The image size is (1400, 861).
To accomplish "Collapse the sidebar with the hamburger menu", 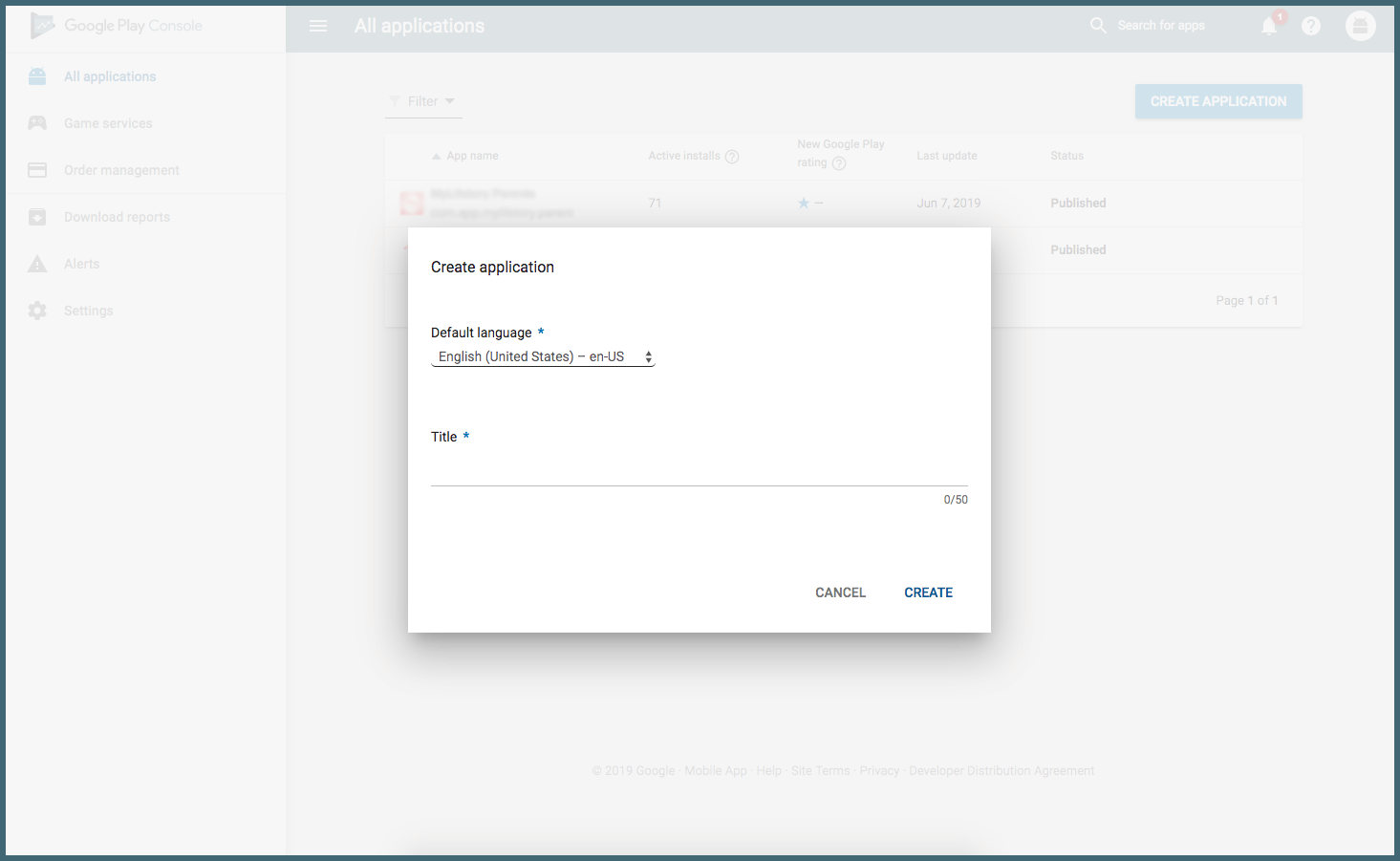I will [x=318, y=26].
